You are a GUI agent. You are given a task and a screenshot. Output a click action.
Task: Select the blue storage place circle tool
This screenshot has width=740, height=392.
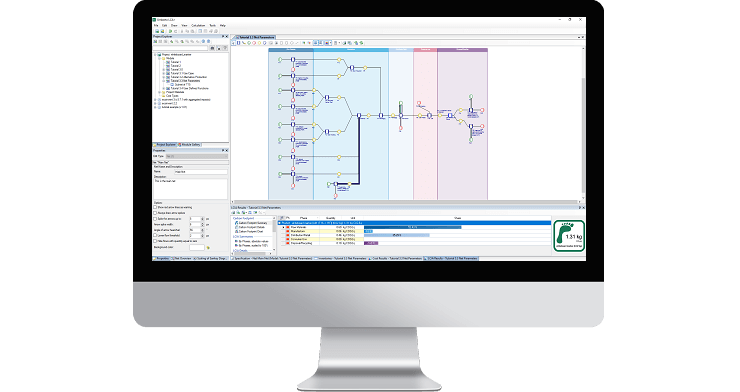(x=265, y=43)
